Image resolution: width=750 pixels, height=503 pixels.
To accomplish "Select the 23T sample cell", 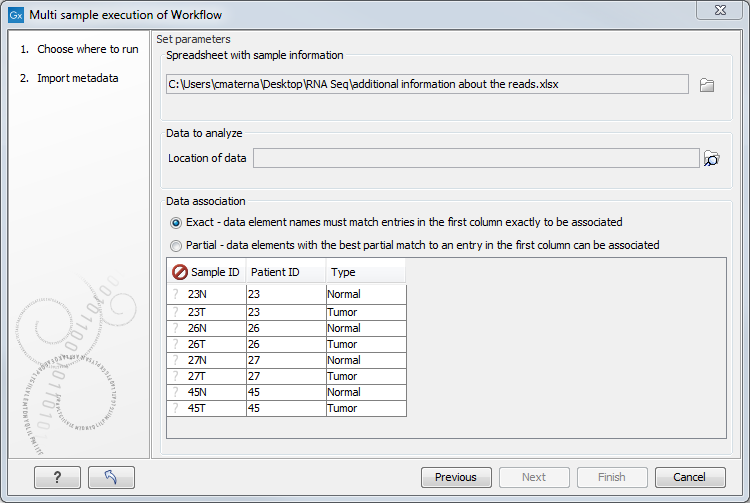I will pos(207,312).
